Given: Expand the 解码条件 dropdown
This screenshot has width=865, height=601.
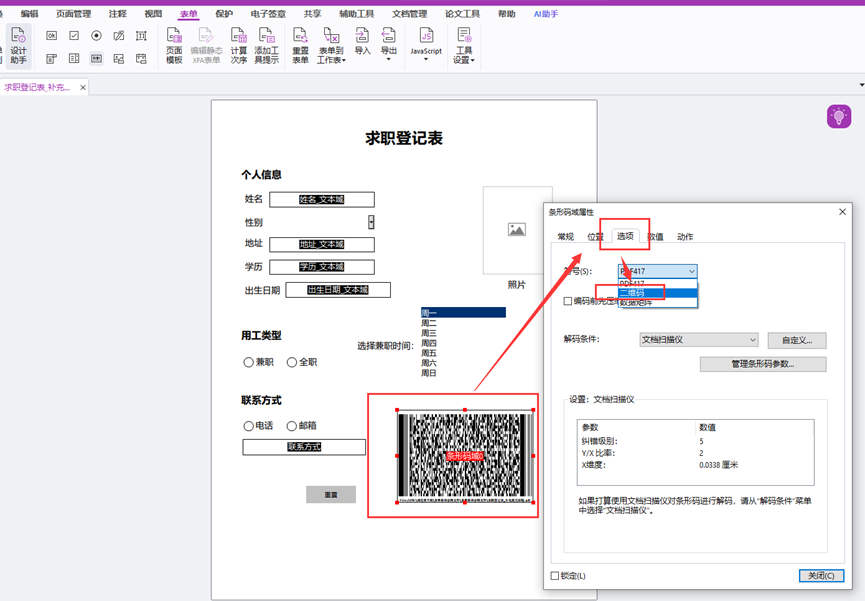Looking at the screenshot, I should point(698,340).
